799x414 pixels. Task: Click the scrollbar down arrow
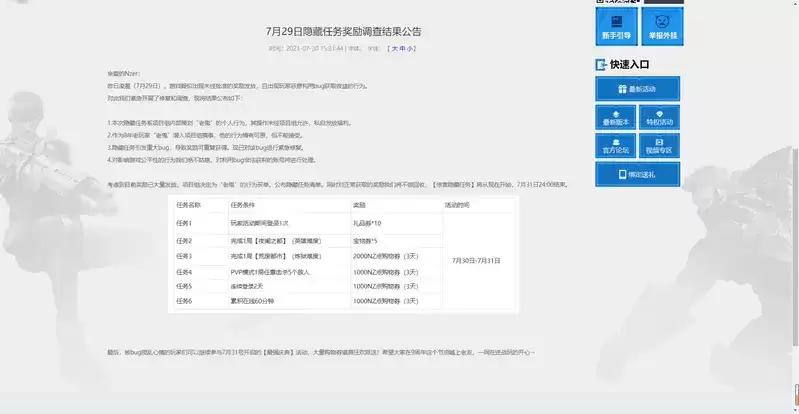point(794,408)
